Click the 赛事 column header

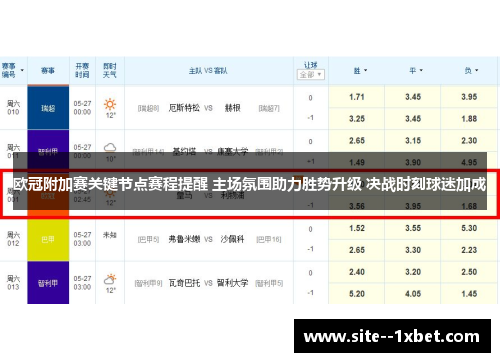(x=48, y=71)
